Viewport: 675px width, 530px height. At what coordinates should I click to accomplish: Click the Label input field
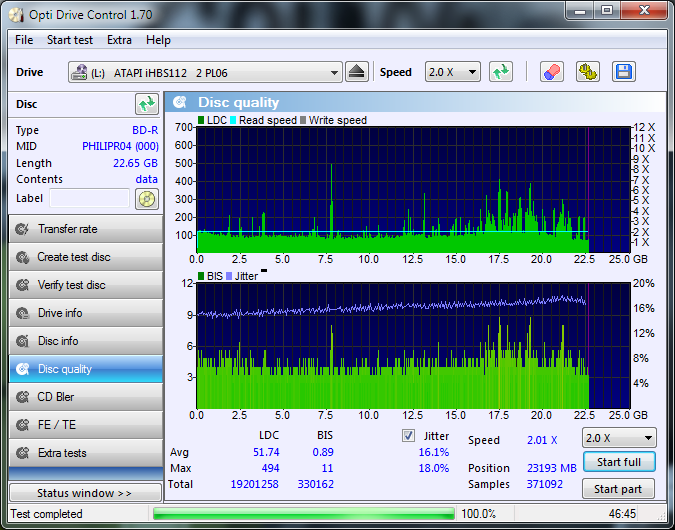(90, 198)
